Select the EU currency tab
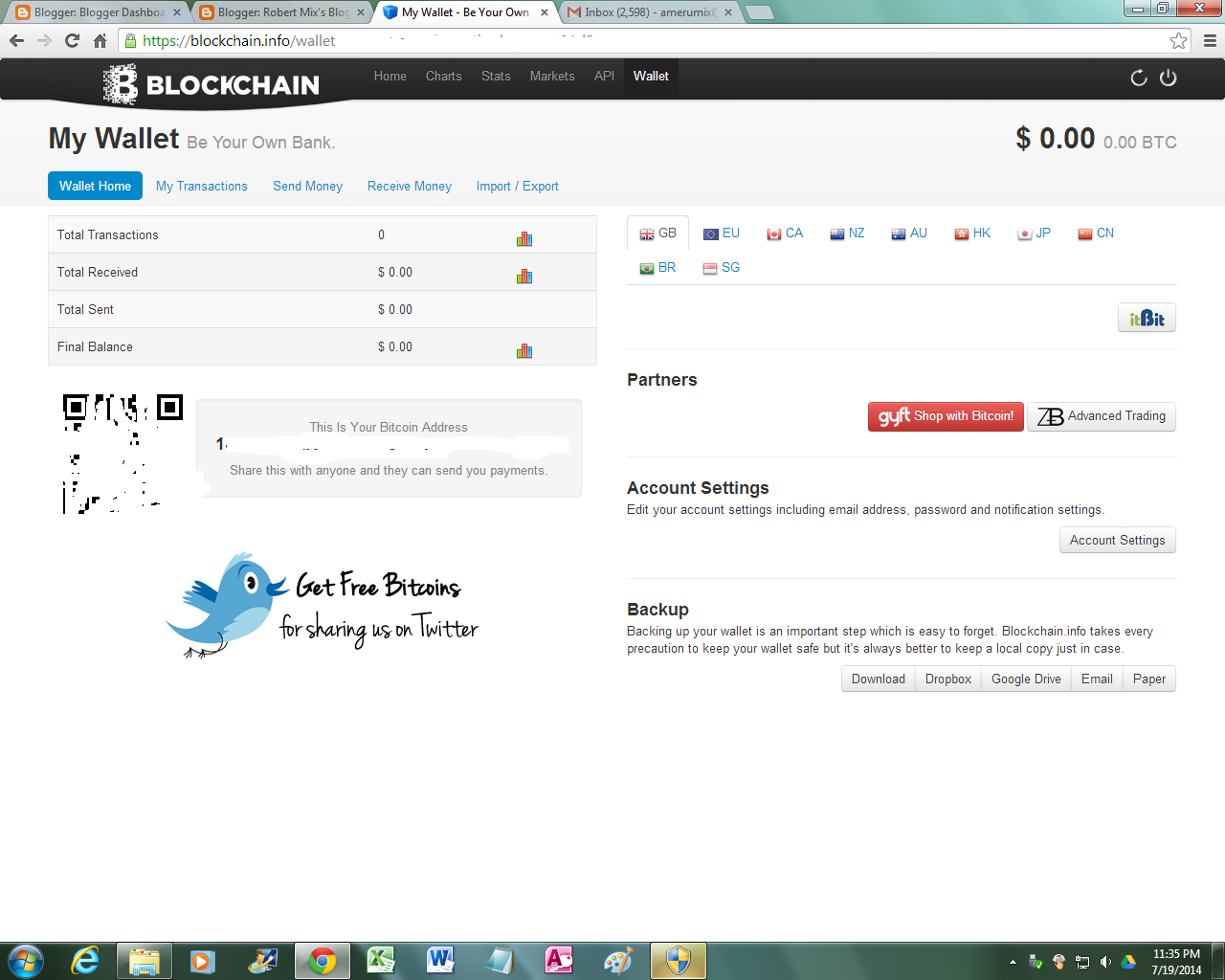 coord(722,234)
